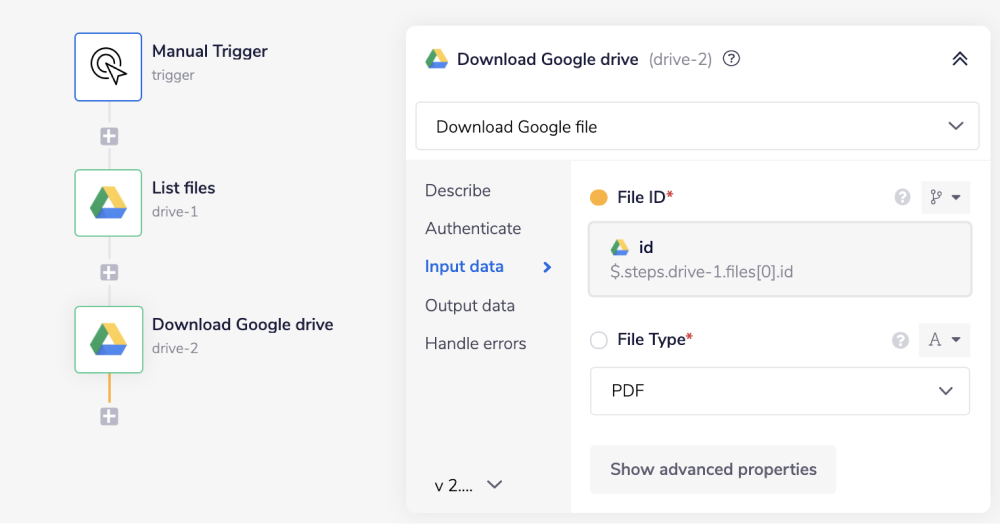
Task: Select the Download Google drive step icon
Action: point(108,339)
